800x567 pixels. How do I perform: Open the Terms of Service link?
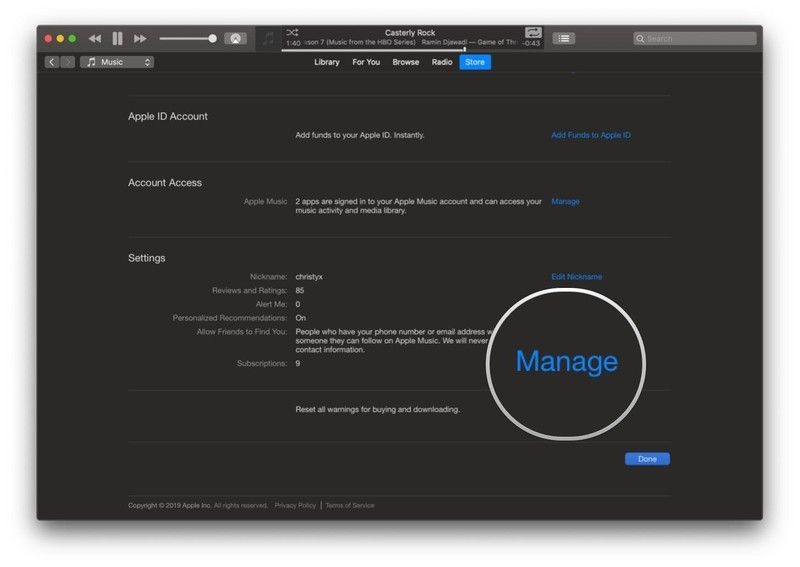350,505
